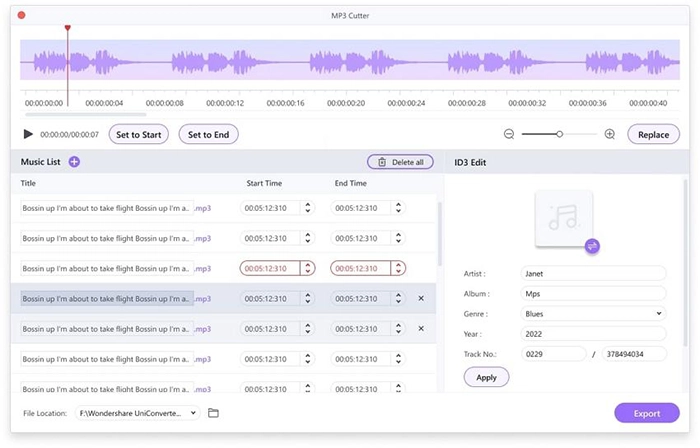Click the first track's End Time stepper arrows
This screenshot has width=700, height=448.
point(398,207)
